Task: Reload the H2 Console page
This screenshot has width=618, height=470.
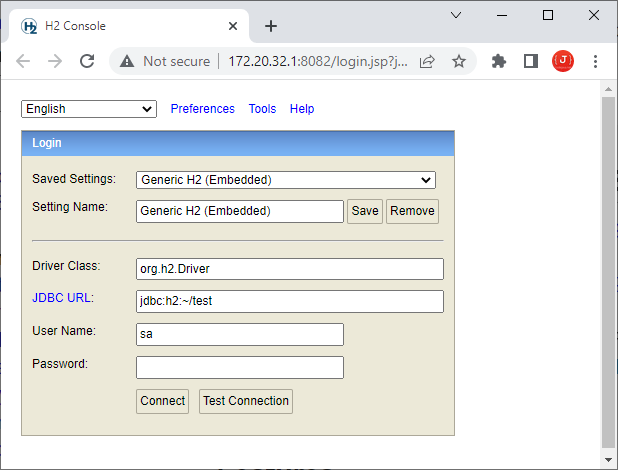Action: tap(87, 61)
